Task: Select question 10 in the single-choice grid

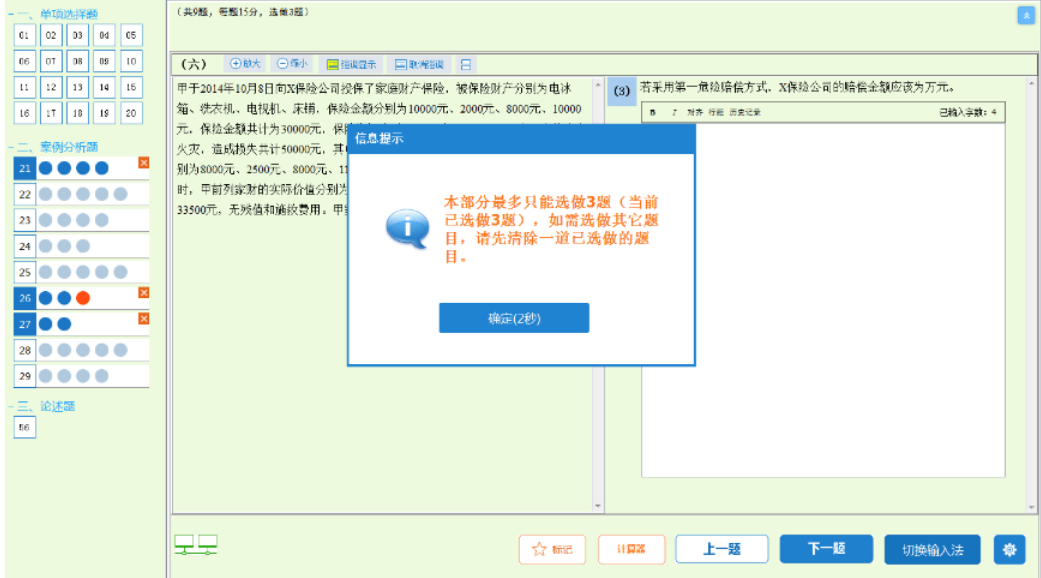Action: tap(131, 61)
